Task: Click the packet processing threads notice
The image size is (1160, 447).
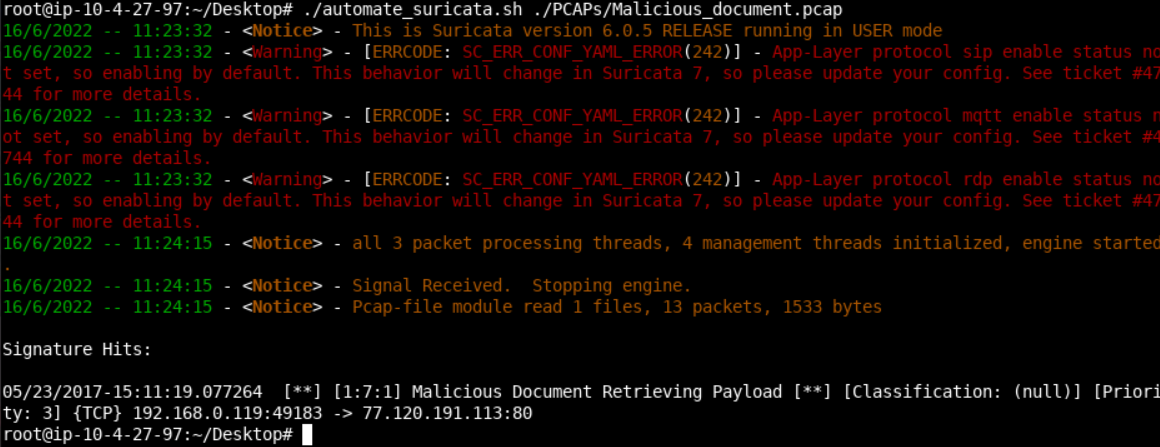Action: point(756,243)
